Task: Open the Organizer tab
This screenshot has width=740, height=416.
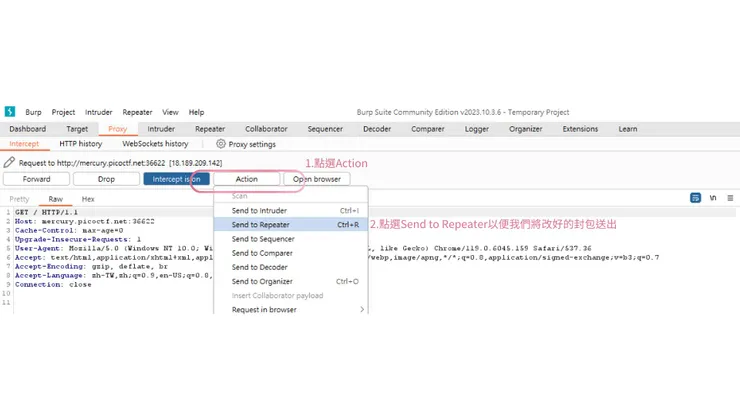Action: pos(525,129)
